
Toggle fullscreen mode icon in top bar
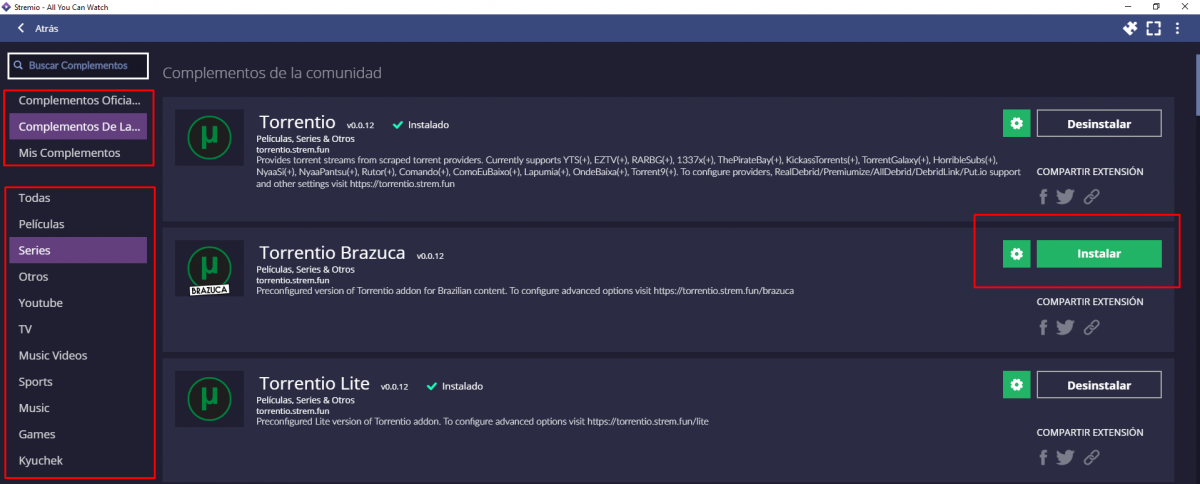pos(1154,28)
